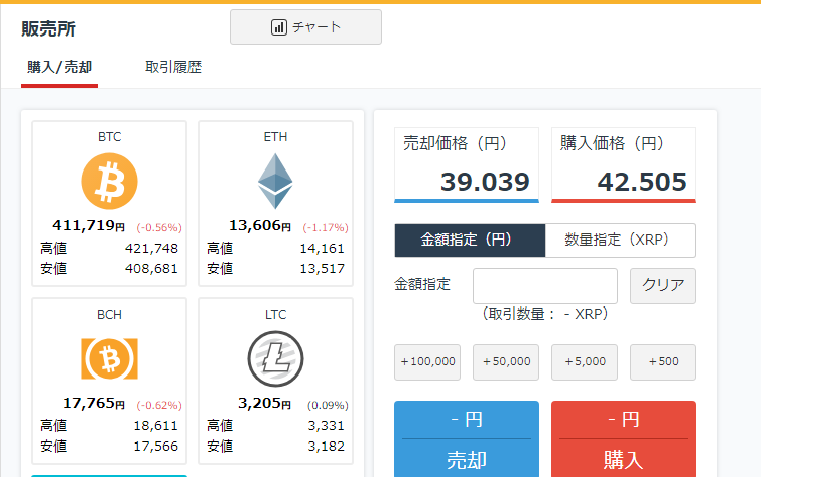Click BCH 高値 value 18,611
Screen dimensions: 819x477
[156, 426]
